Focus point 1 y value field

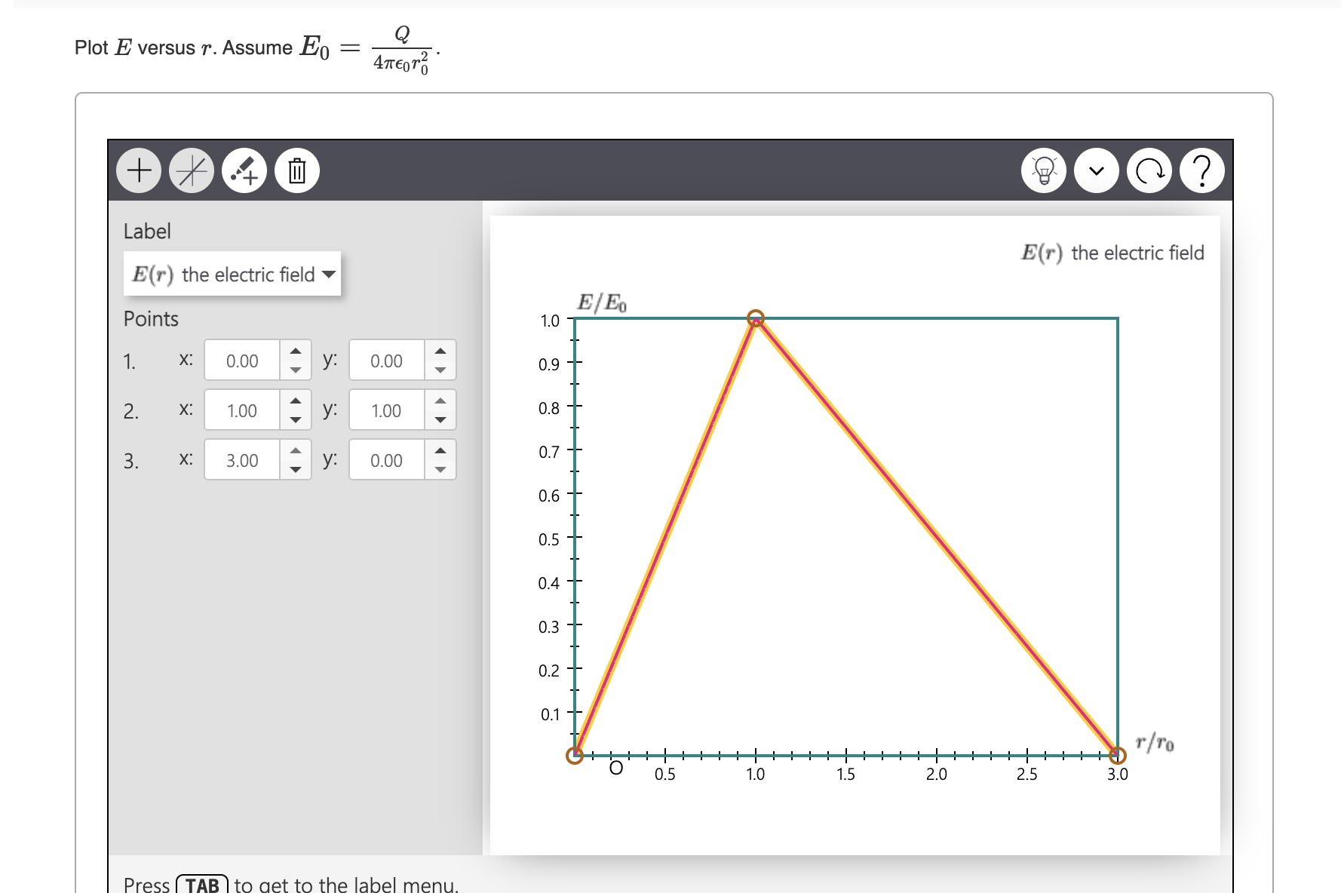(x=387, y=361)
